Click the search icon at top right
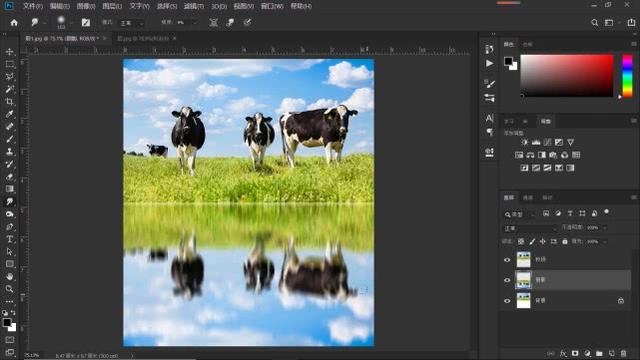The width and height of the screenshot is (640, 360). coord(595,23)
